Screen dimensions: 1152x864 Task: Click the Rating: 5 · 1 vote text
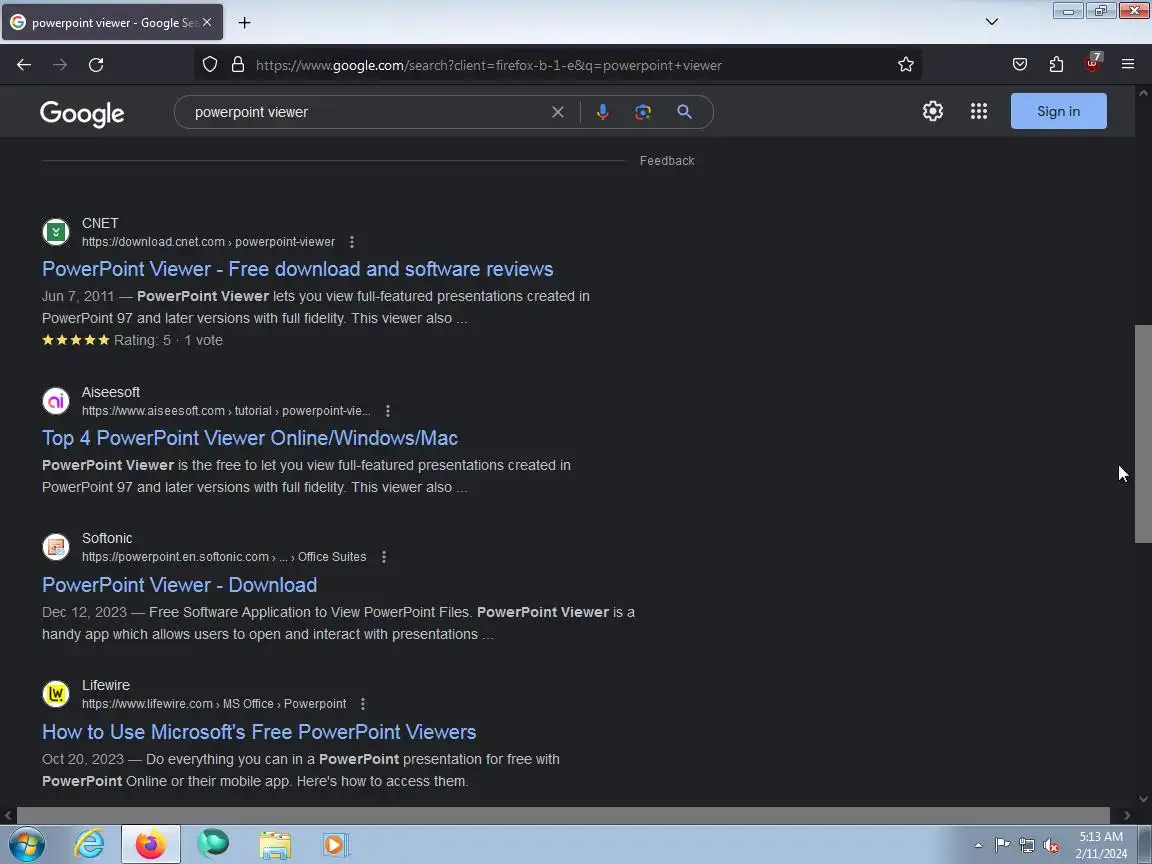click(168, 340)
